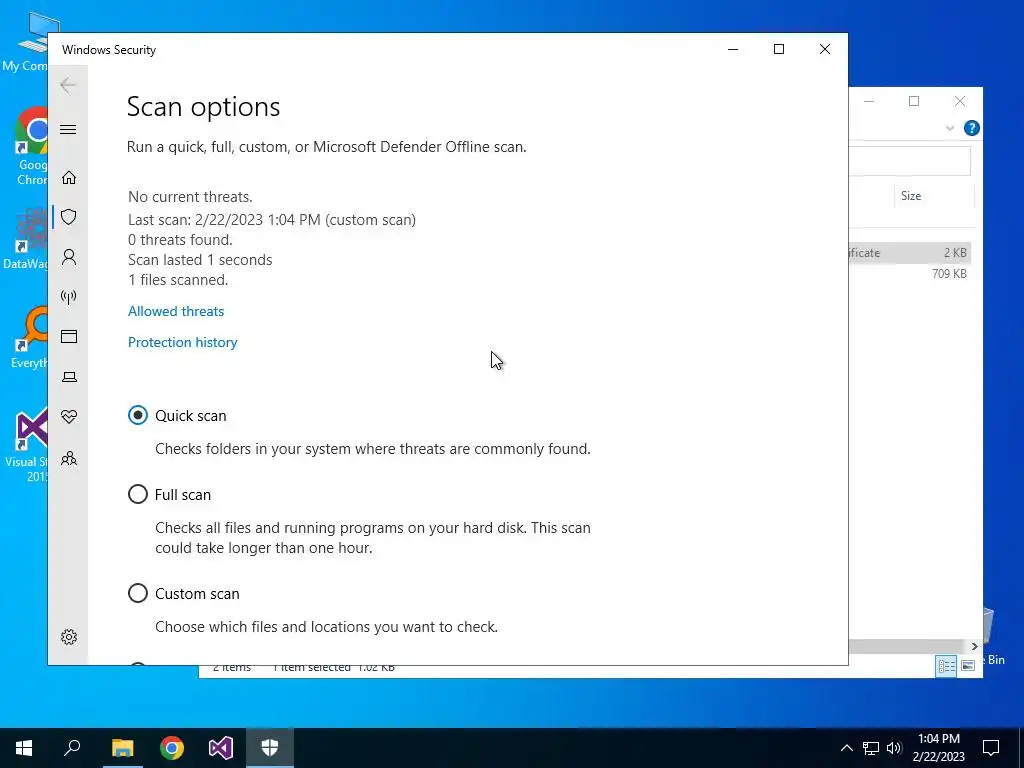The width and height of the screenshot is (1024, 768).
Task: Open the taskbar clock and date
Action: point(938,748)
